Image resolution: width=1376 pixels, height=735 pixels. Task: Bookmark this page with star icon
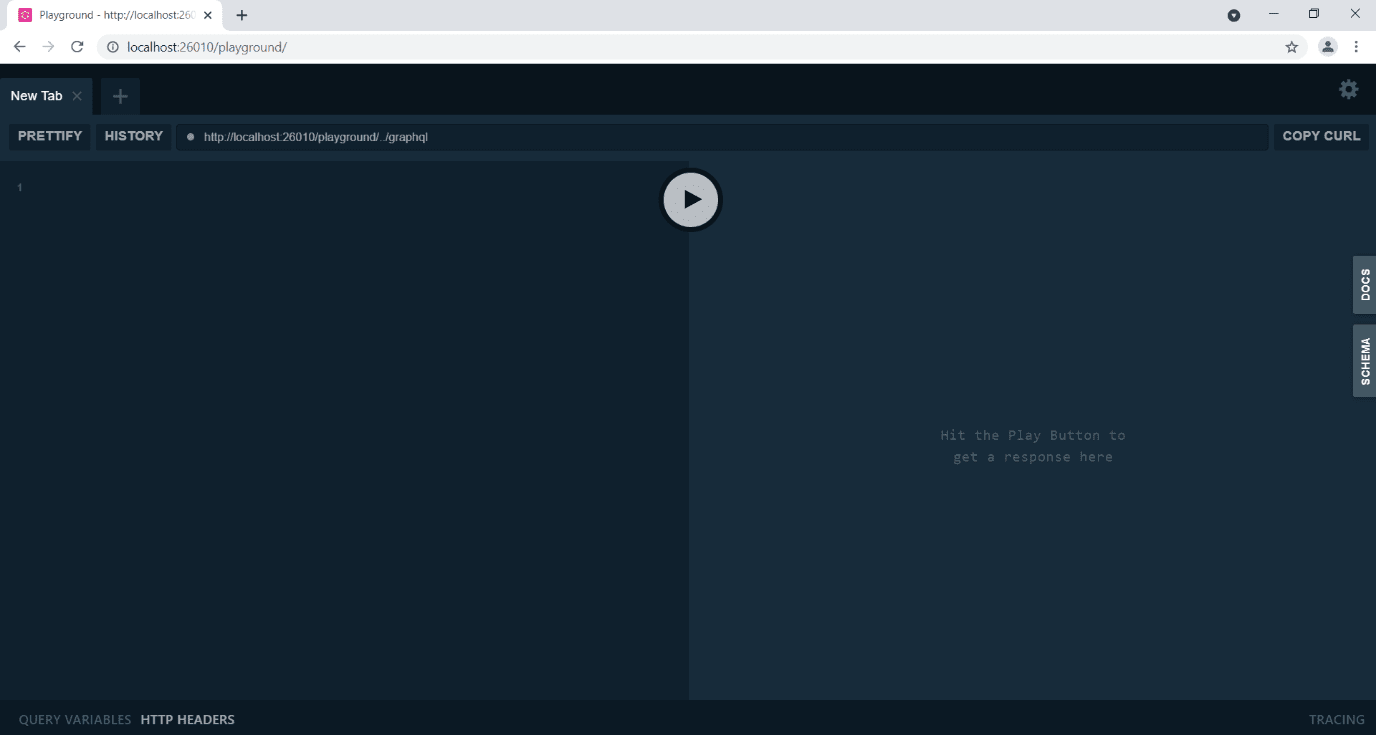tap(1291, 47)
